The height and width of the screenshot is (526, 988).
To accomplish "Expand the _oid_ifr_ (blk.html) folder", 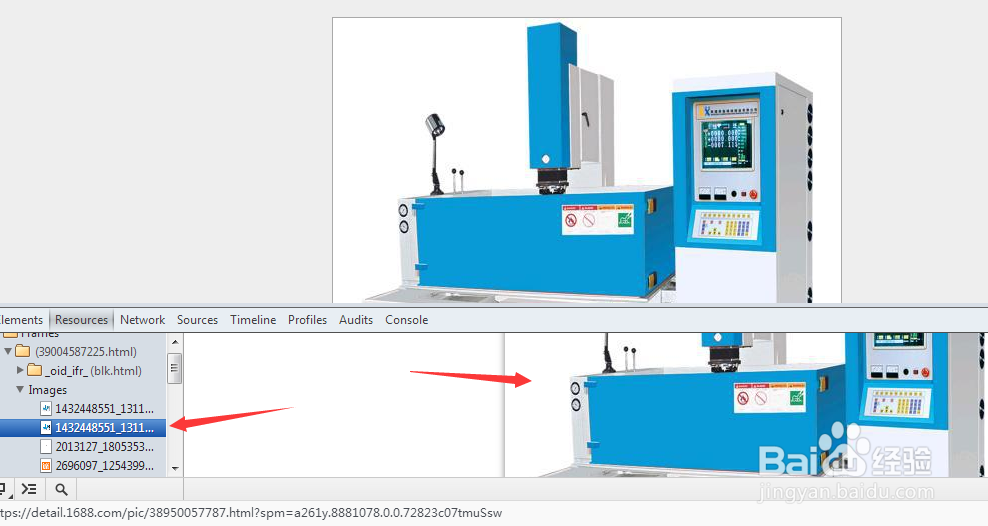I will pyautogui.click(x=20, y=370).
